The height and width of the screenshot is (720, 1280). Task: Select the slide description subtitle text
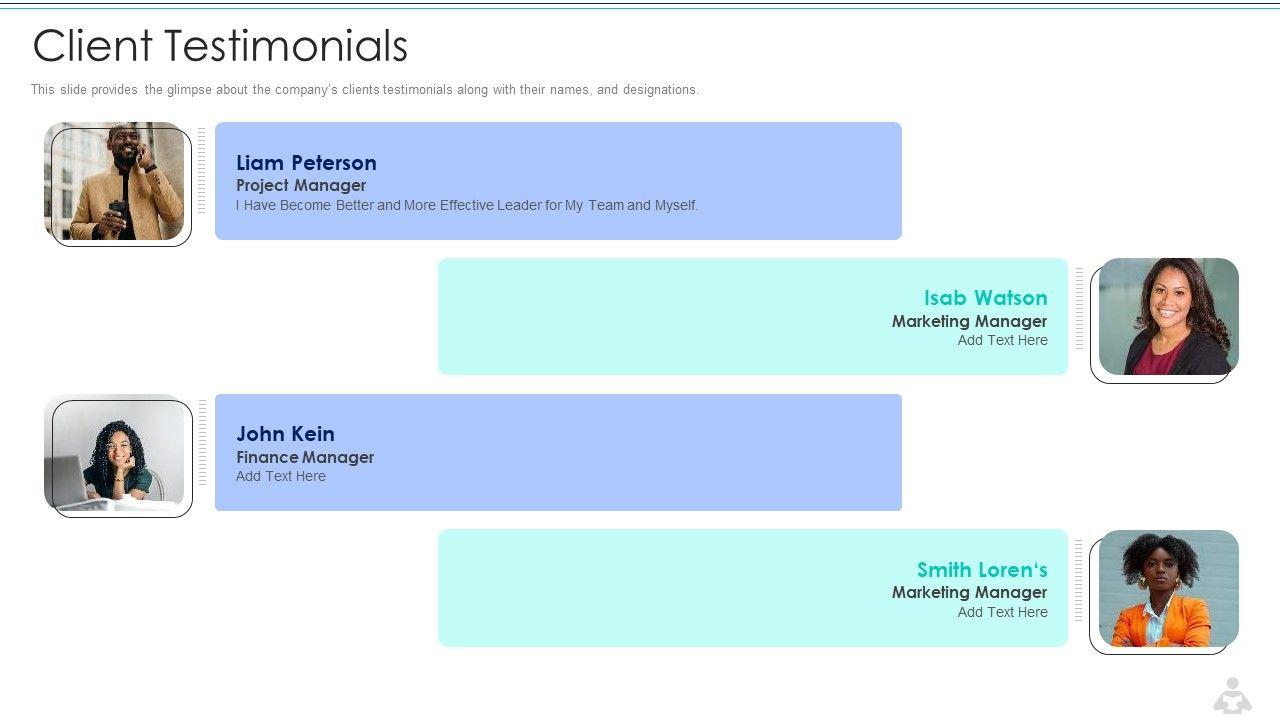(364, 90)
